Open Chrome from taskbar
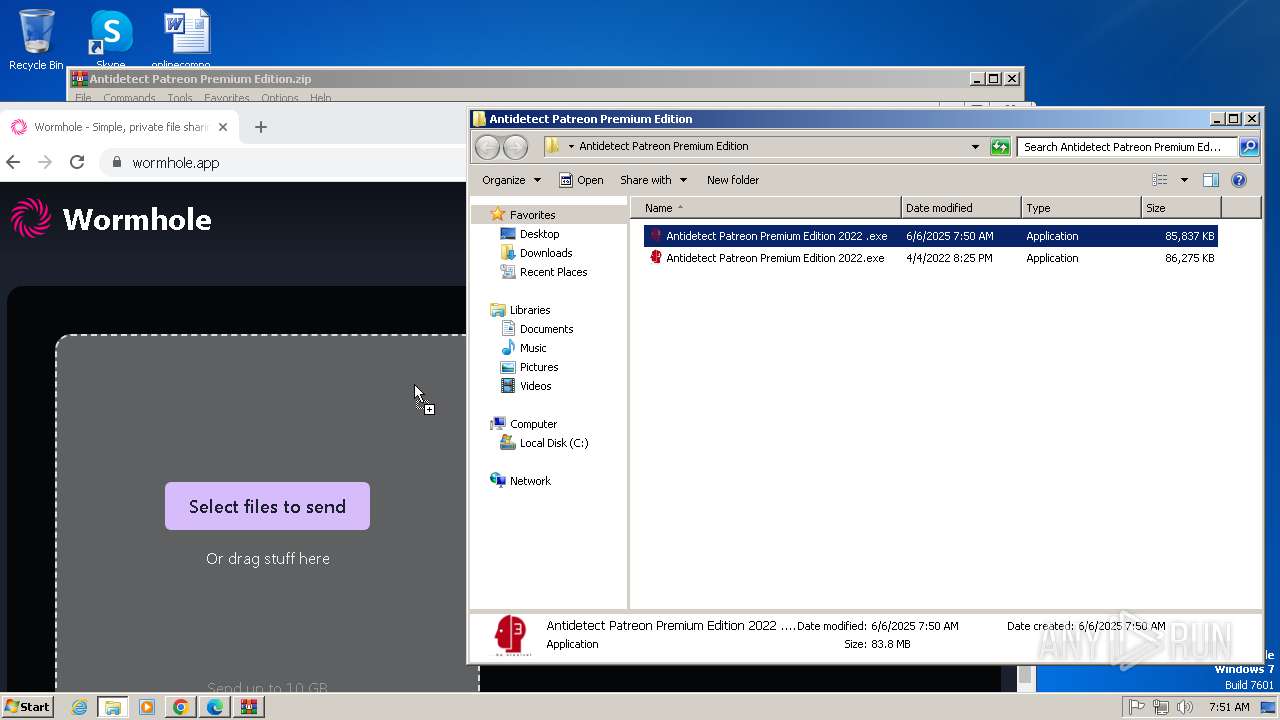Viewport: 1280px width, 720px height. click(180, 707)
